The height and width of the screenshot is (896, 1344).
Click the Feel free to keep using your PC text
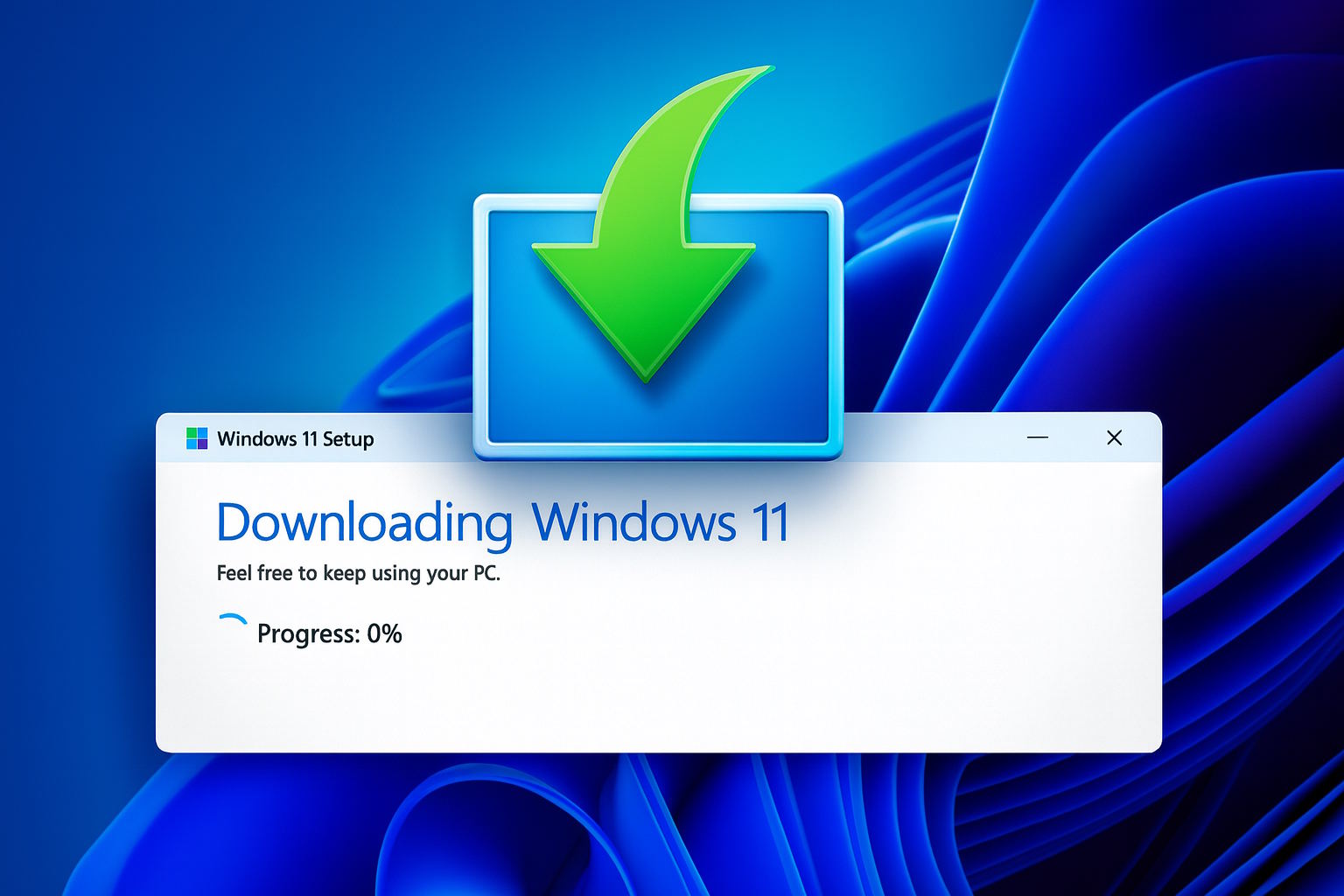(360, 575)
